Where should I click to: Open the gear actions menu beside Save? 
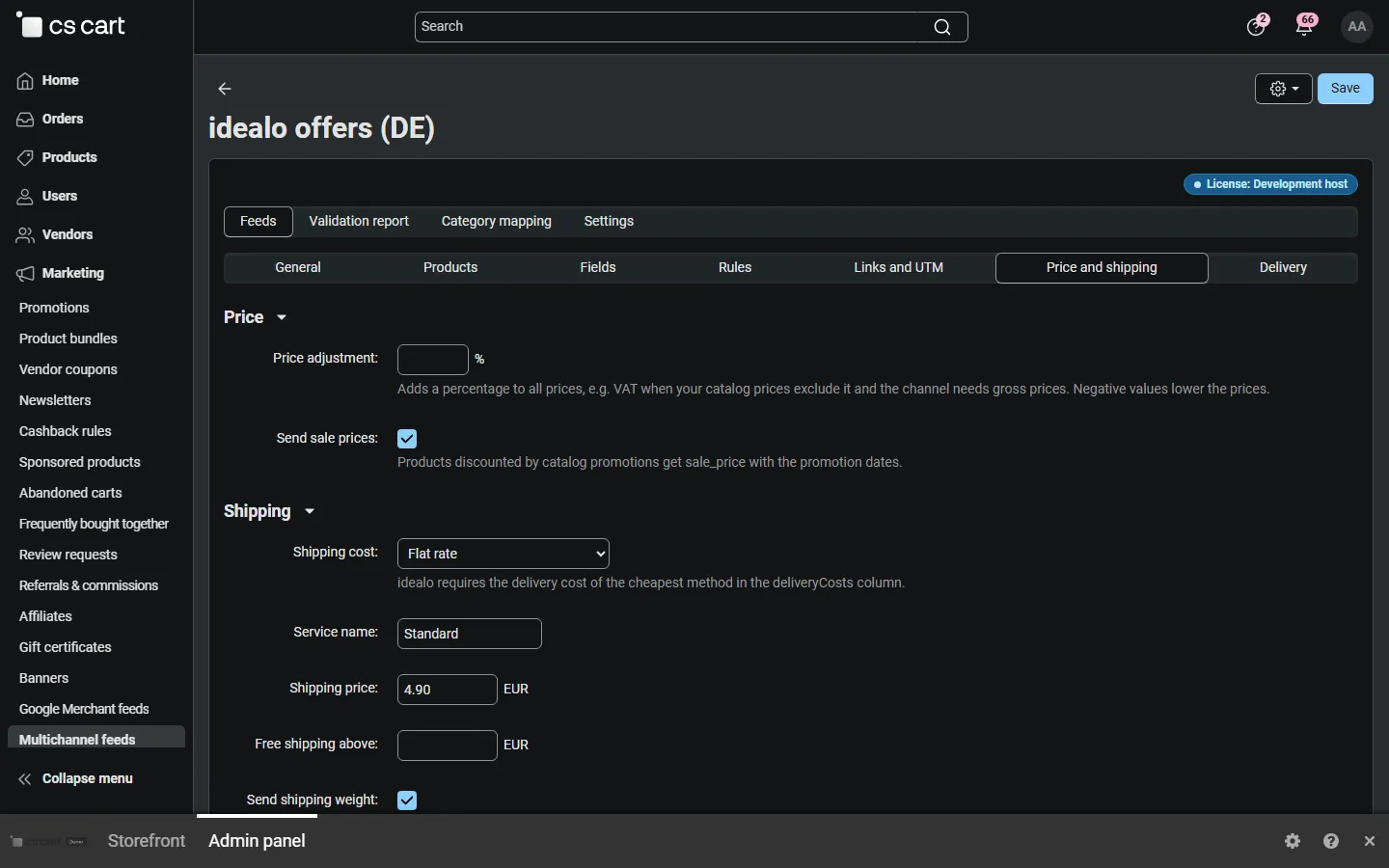click(1284, 89)
